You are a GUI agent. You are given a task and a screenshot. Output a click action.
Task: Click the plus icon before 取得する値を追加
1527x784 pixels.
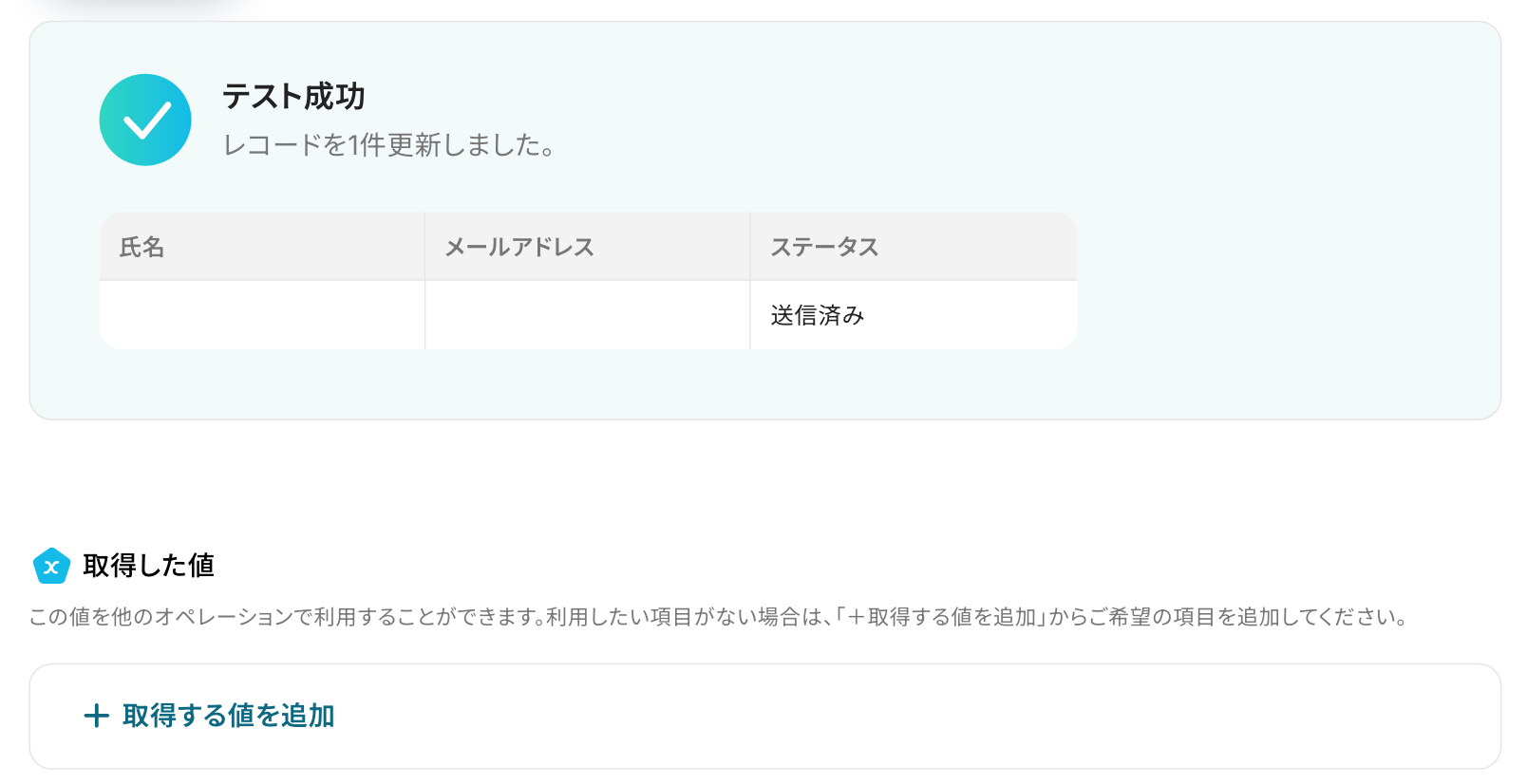pyautogui.click(x=96, y=716)
